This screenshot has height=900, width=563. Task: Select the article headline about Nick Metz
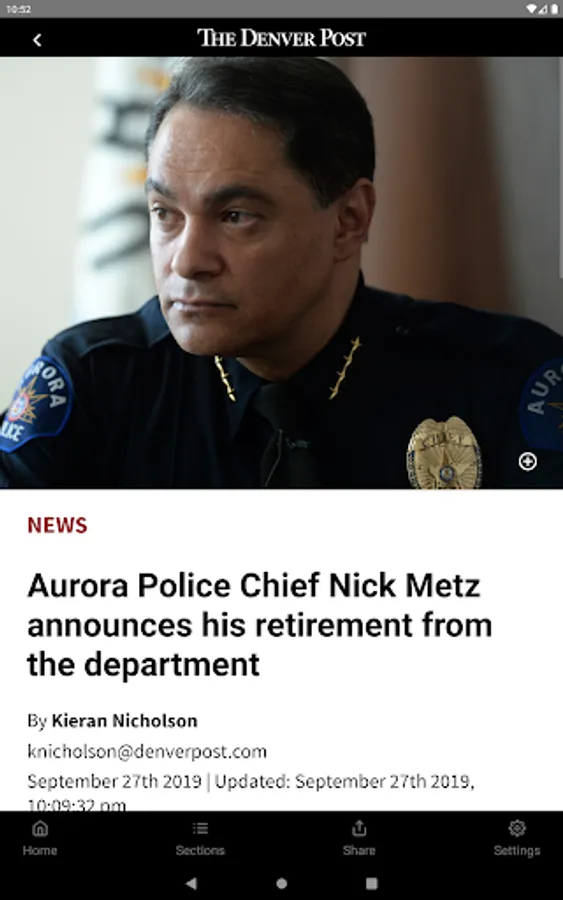click(259, 624)
